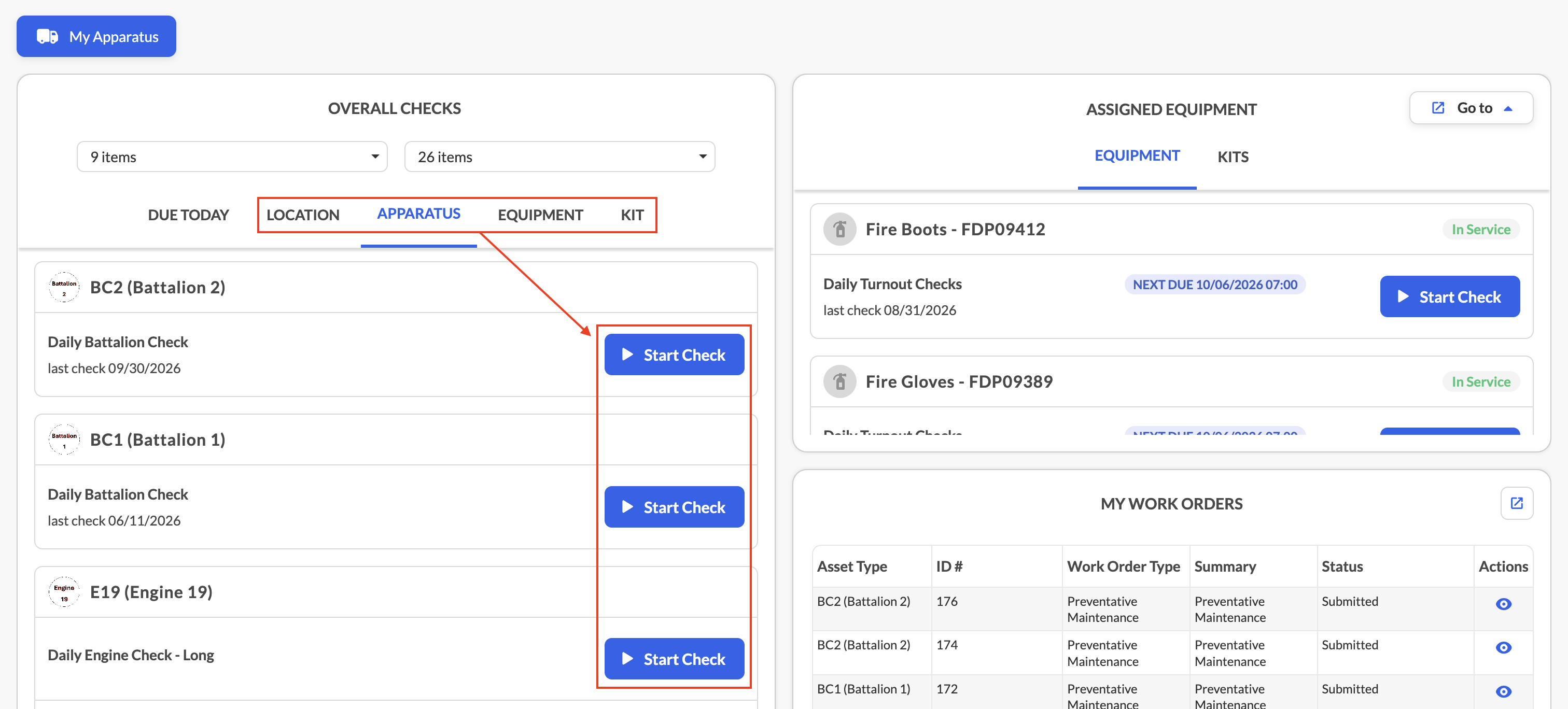This screenshot has width=1568, height=709.
Task: View work order 172 eye icon
Action: (x=1503, y=691)
